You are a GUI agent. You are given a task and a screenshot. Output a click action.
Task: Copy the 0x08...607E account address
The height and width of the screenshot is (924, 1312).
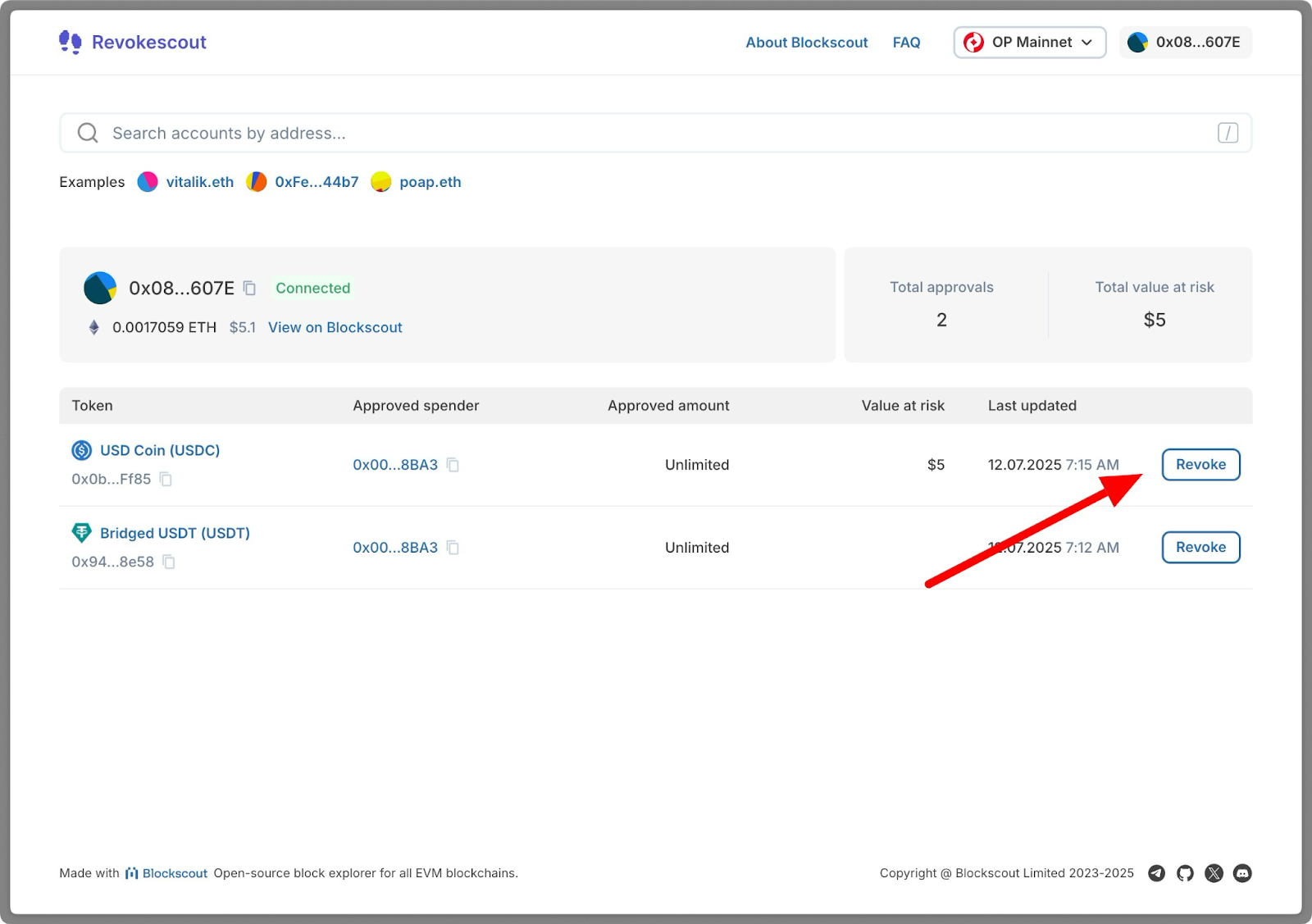tap(250, 288)
